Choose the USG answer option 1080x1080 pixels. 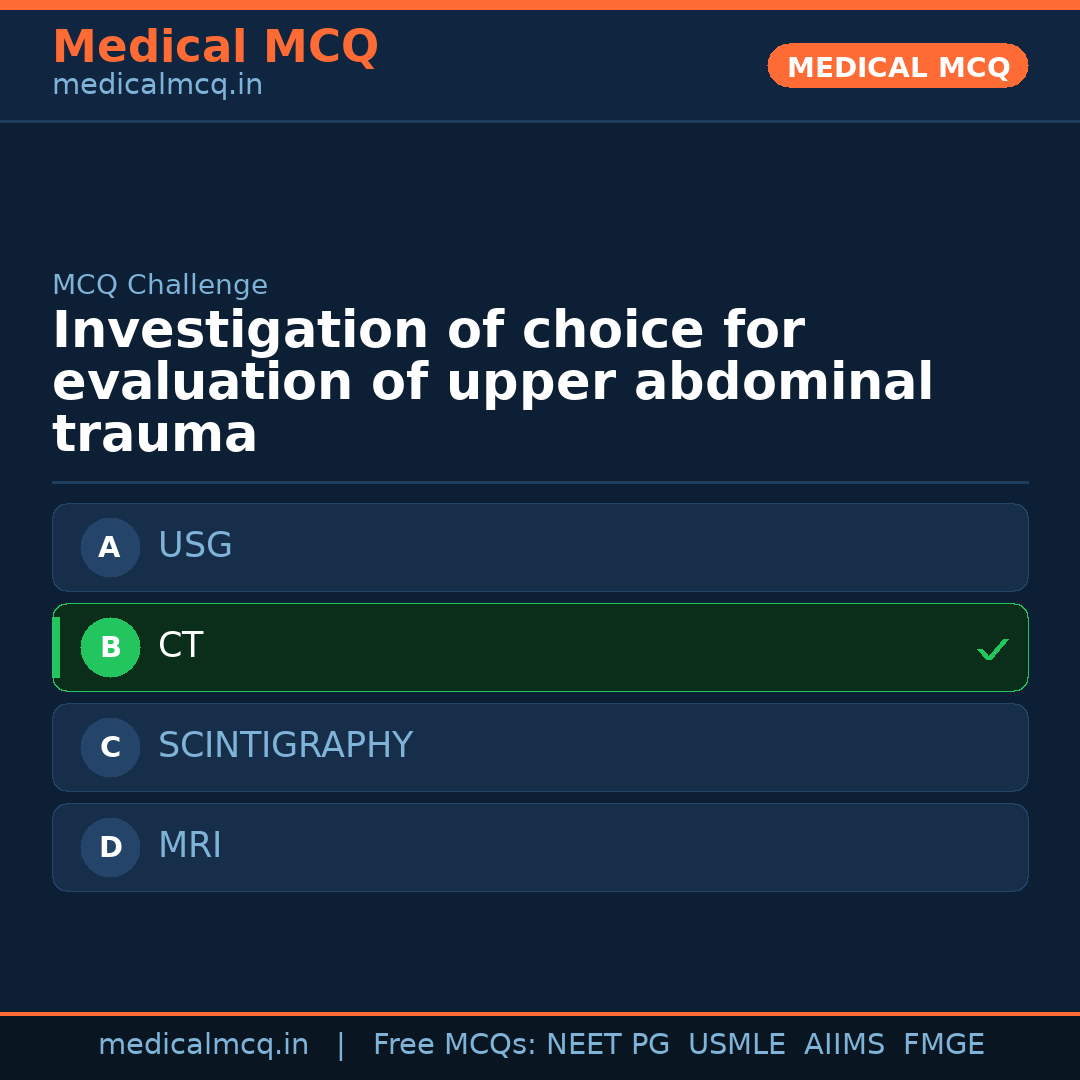[x=540, y=547]
